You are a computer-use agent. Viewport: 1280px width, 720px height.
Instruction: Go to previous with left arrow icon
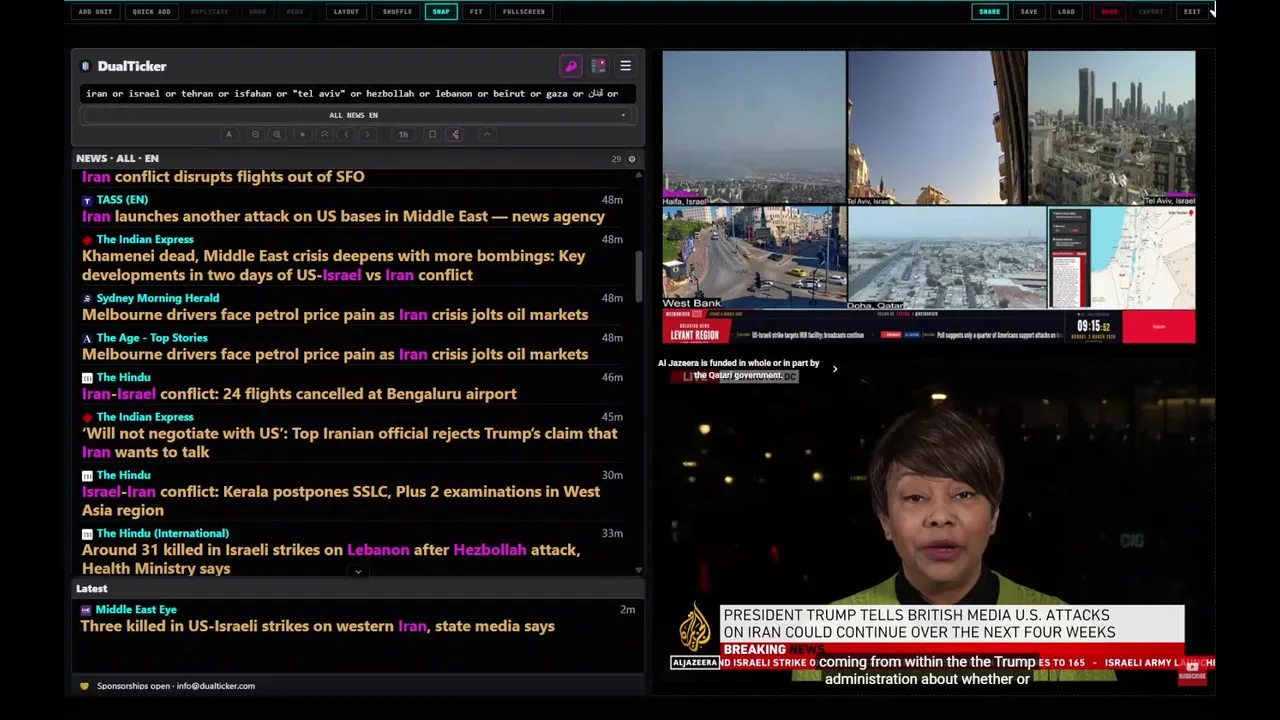coord(346,134)
